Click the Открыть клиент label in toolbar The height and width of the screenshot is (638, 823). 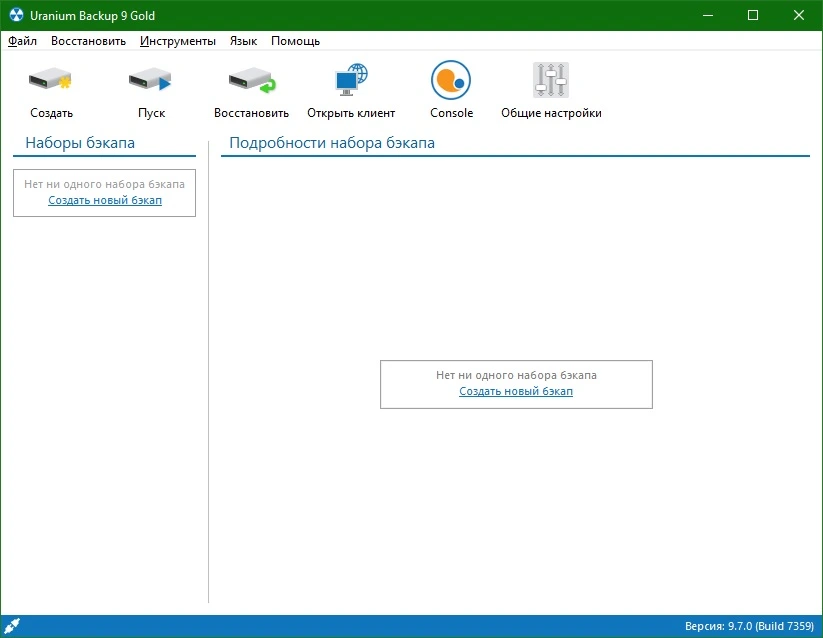(x=351, y=113)
